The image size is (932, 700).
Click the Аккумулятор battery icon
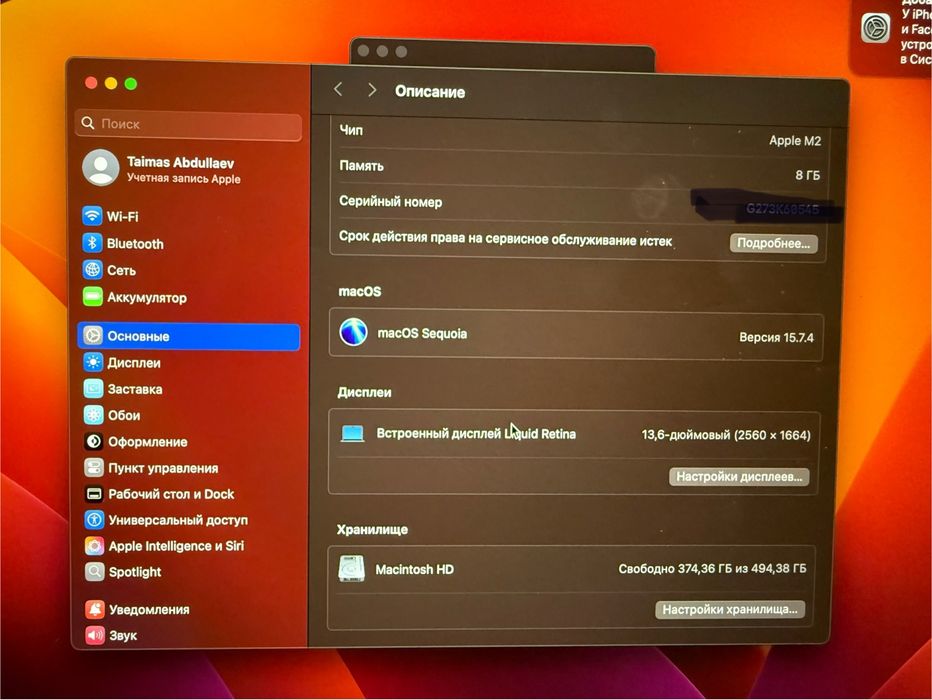[x=93, y=297]
